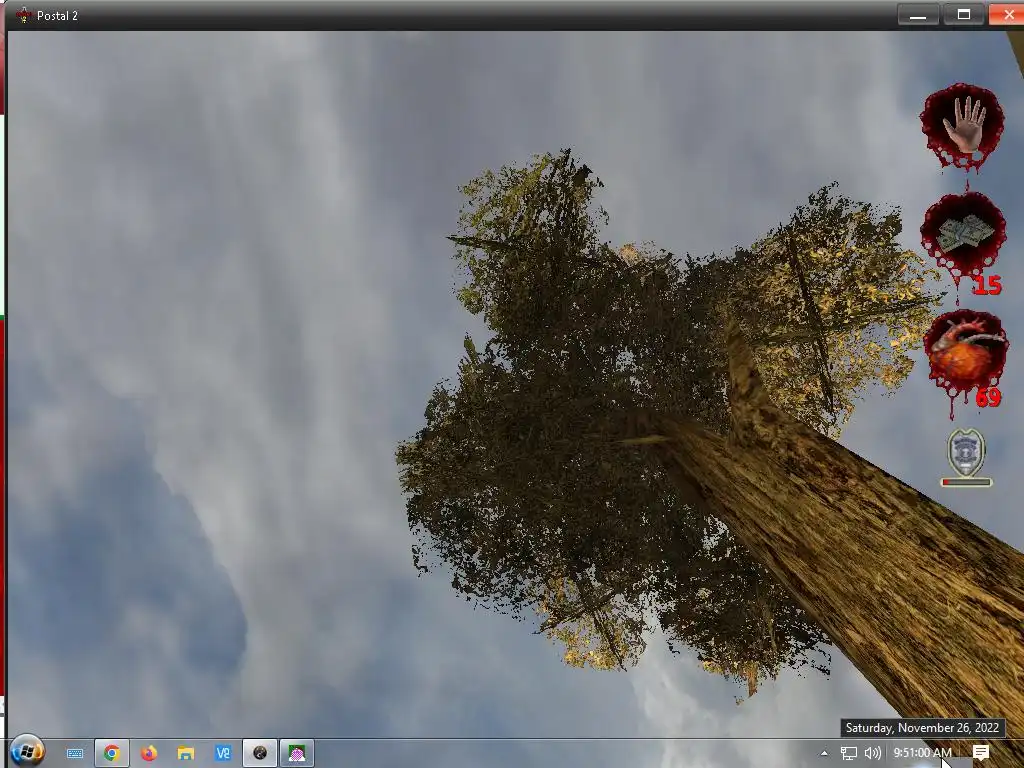1024x768 pixels.
Task: Switch to Google Chrome in taskbar
Action: tap(112, 753)
